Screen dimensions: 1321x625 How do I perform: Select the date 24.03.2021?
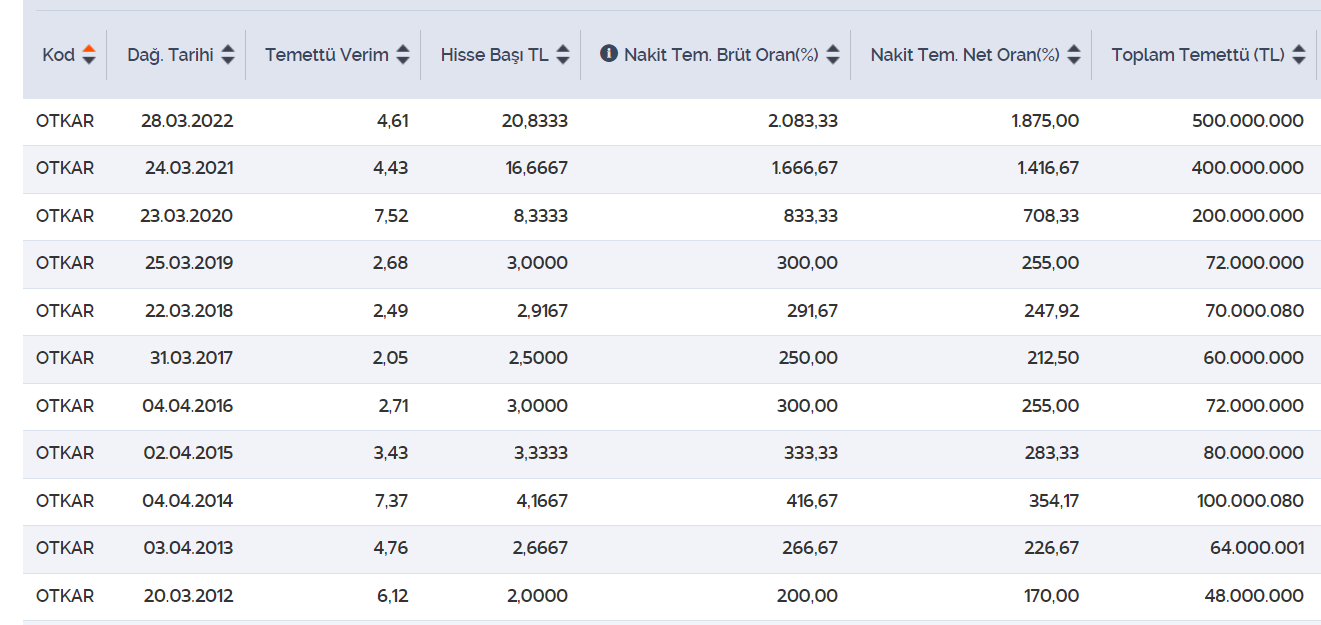pyautogui.click(x=189, y=168)
